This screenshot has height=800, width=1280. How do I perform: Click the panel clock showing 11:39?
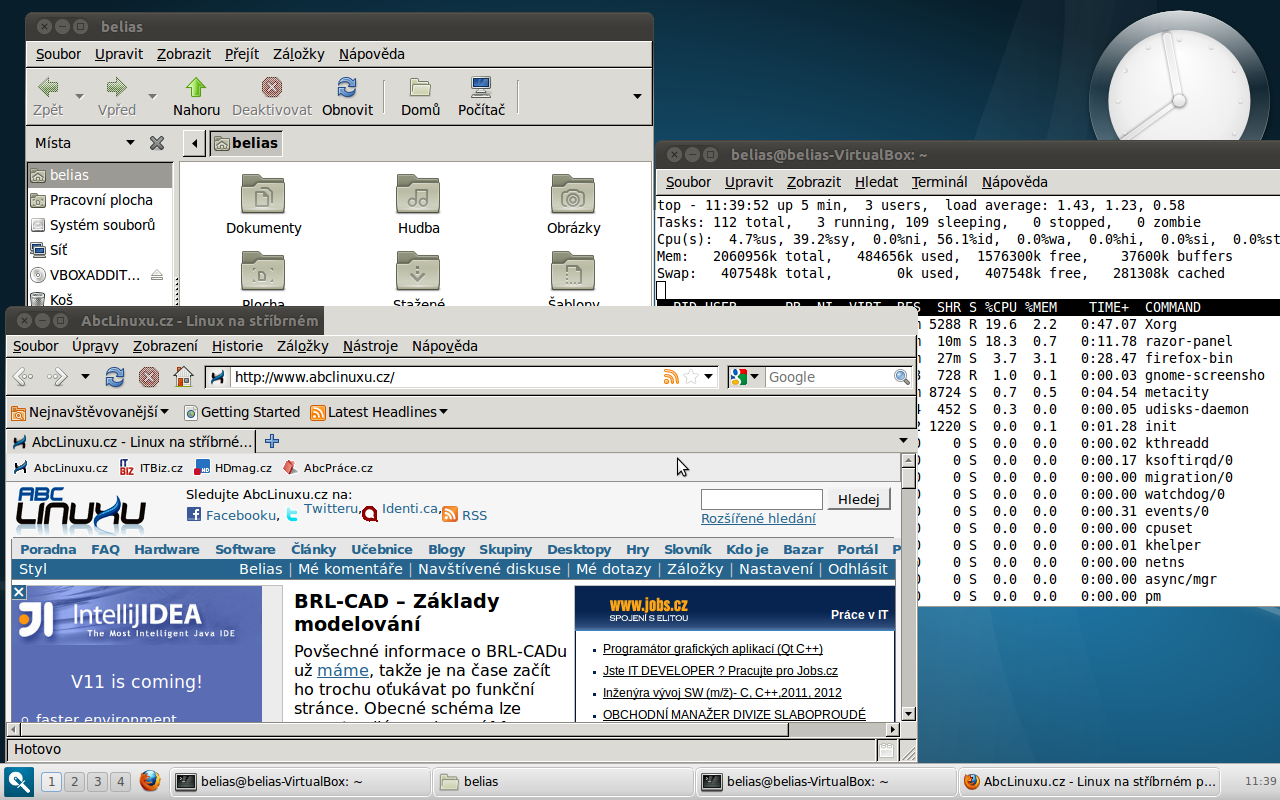[x=1260, y=781]
